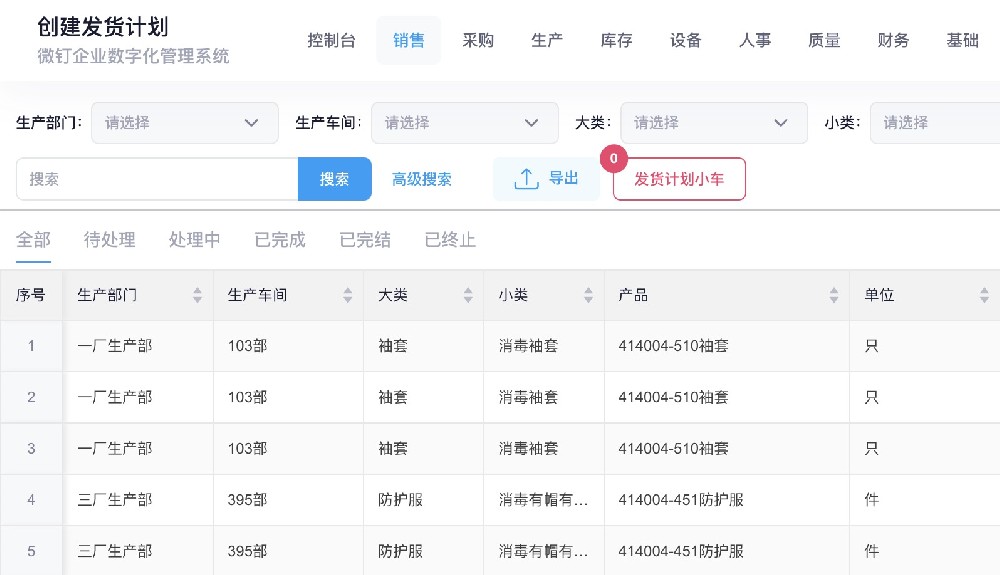The height and width of the screenshot is (575, 1000).
Task: Sort by 大类 column arrows
Action: [468, 295]
